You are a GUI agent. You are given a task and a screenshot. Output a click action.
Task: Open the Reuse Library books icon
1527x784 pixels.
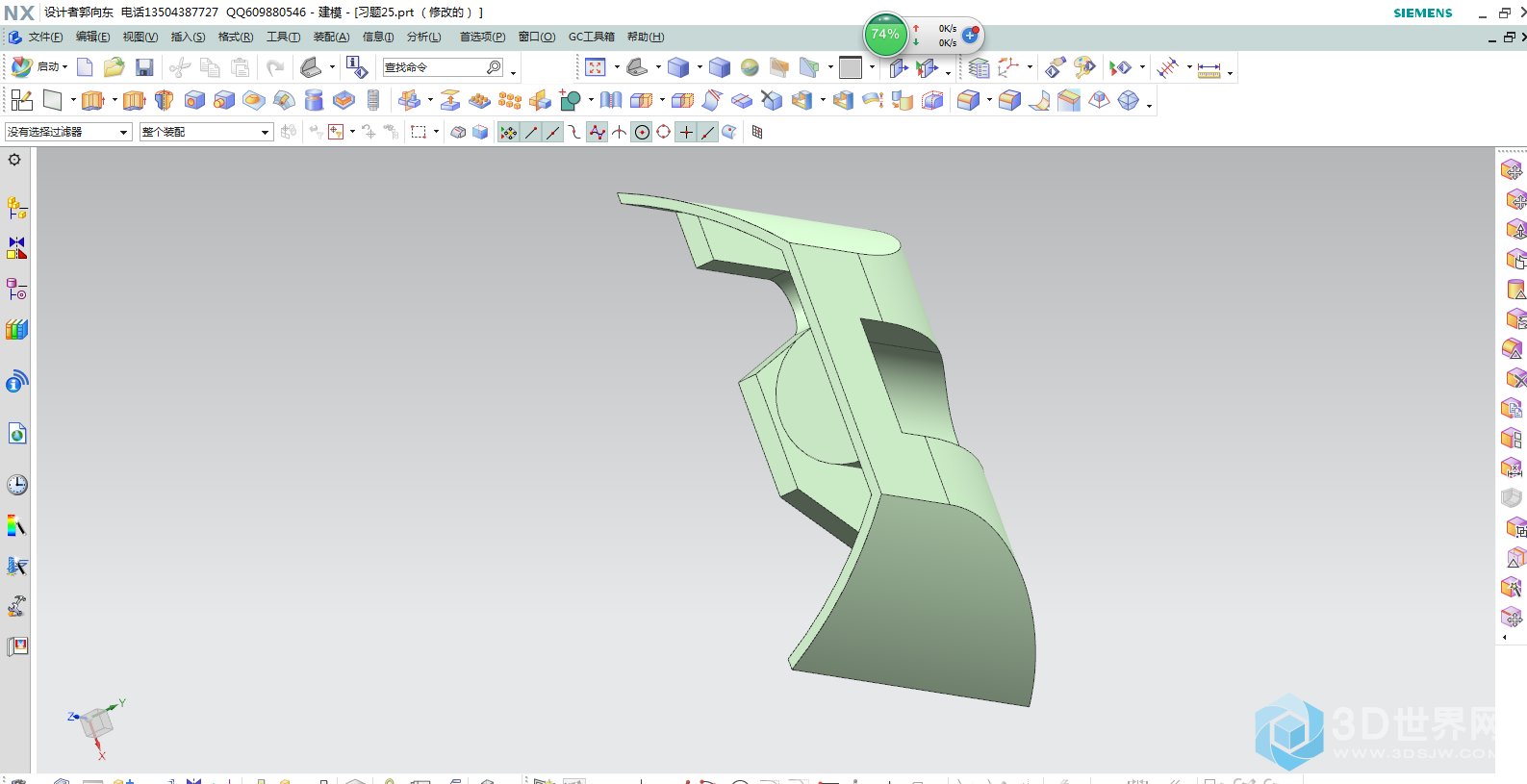[16, 329]
